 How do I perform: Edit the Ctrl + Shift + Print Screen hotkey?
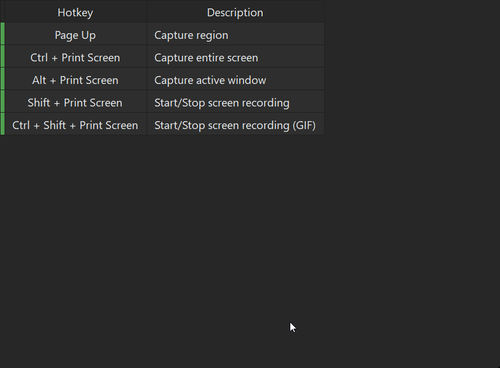point(75,124)
